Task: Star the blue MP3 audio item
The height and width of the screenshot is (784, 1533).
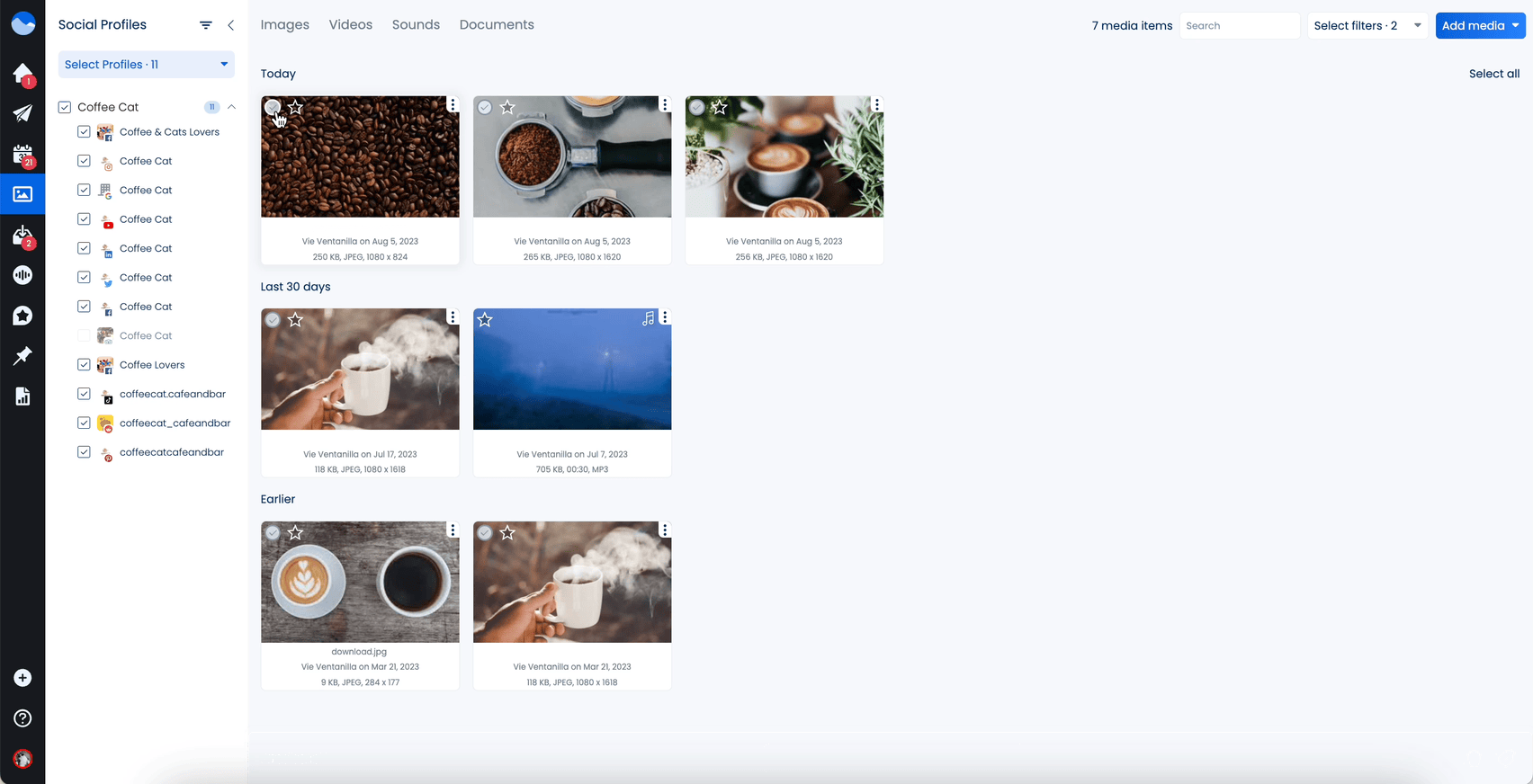Action: coord(486,319)
